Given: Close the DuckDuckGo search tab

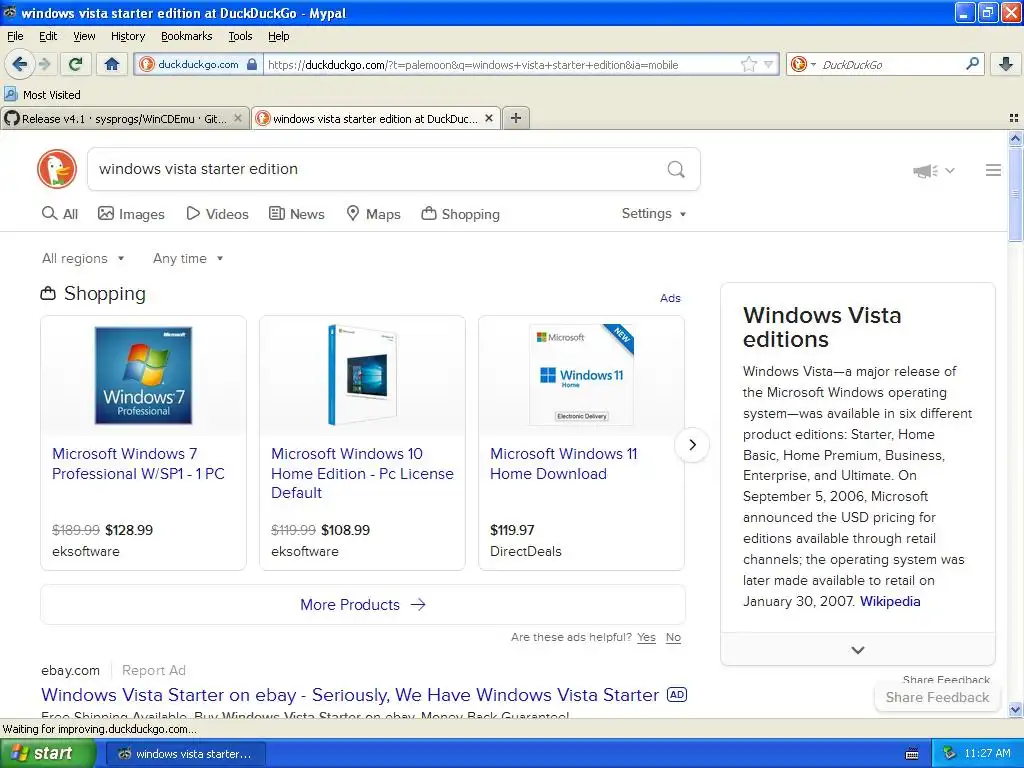Looking at the screenshot, I should coord(488,118).
